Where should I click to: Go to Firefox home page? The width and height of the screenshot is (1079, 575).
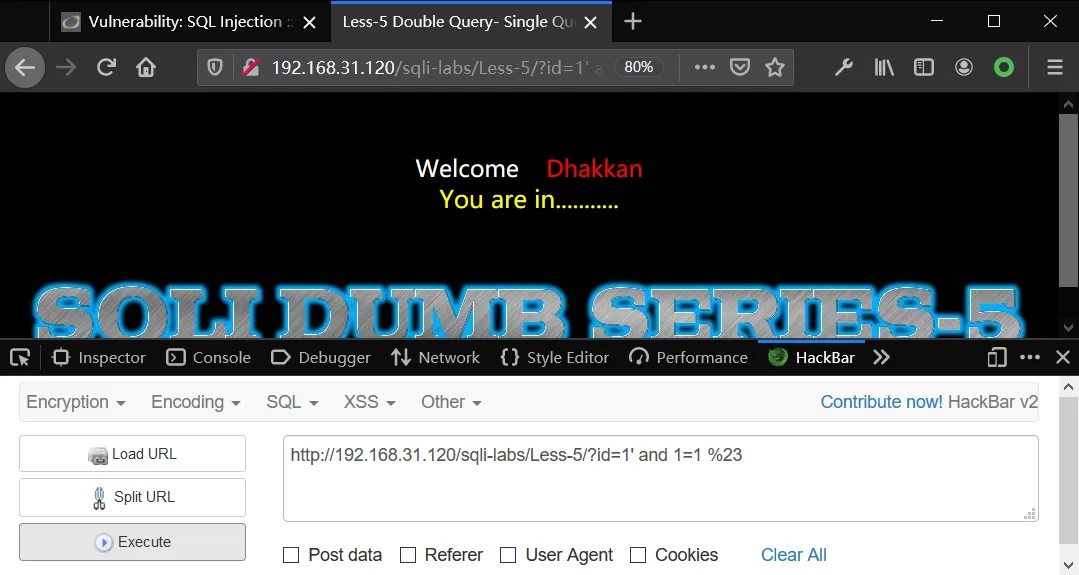146,67
